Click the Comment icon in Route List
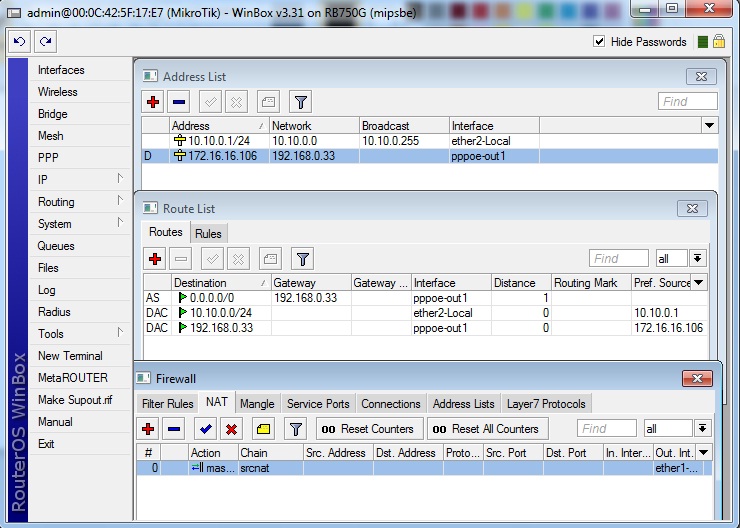 pyautogui.click(x=270, y=259)
